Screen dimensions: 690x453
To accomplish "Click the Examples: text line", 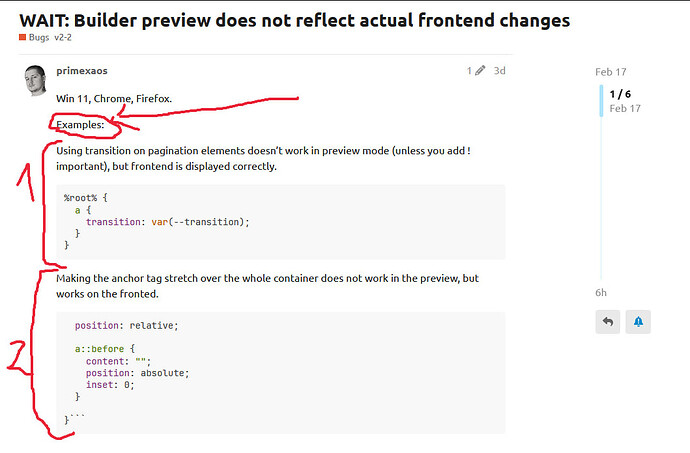I will [80, 125].
